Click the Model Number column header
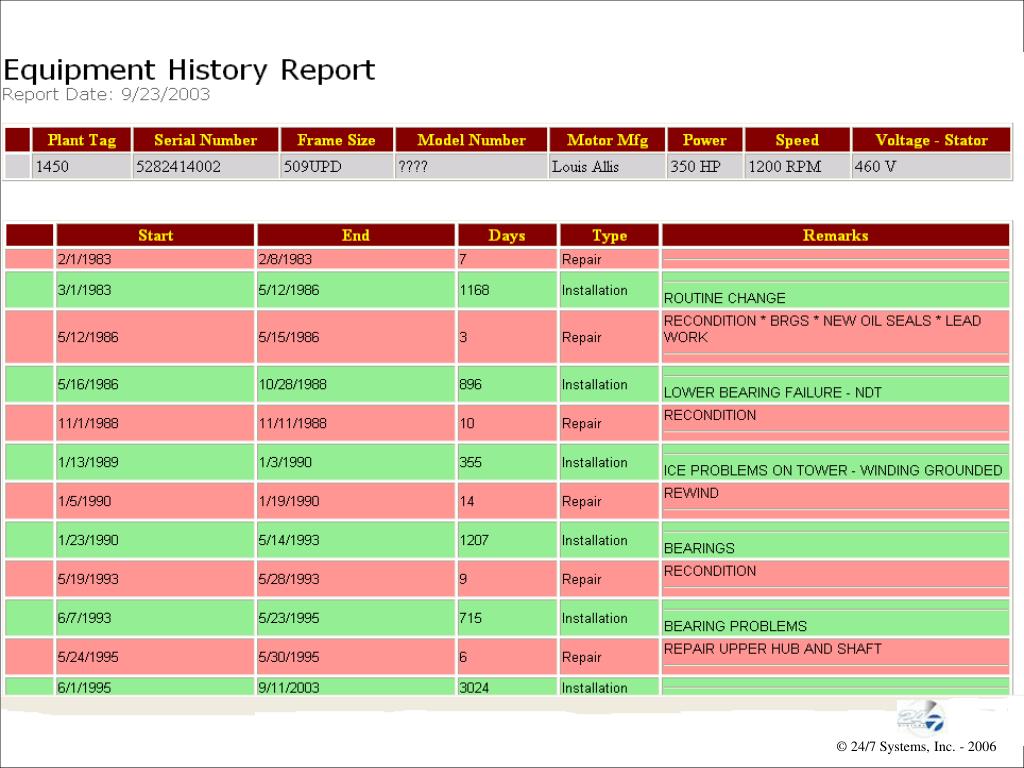The height and width of the screenshot is (768, 1024). click(x=472, y=140)
